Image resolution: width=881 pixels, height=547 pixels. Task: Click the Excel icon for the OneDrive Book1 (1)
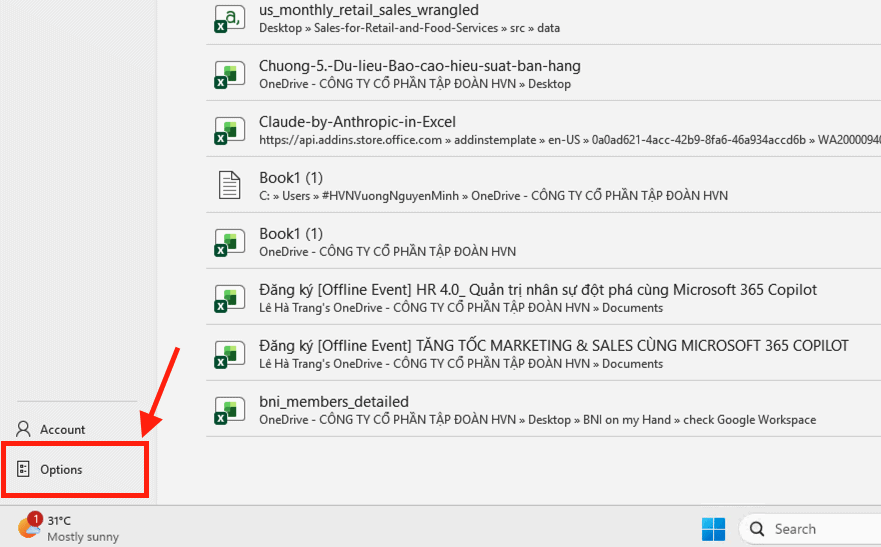tap(230, 241)
